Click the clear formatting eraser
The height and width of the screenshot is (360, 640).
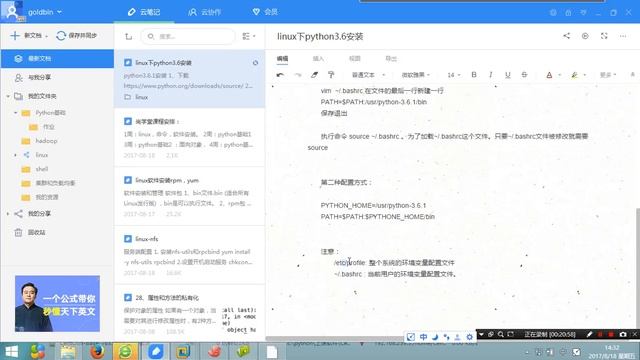tap(314, 75)
